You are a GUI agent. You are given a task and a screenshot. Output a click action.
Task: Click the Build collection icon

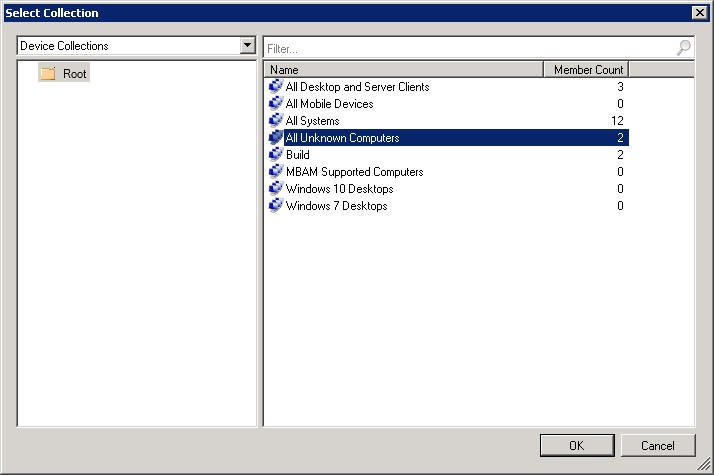[276, 155]
